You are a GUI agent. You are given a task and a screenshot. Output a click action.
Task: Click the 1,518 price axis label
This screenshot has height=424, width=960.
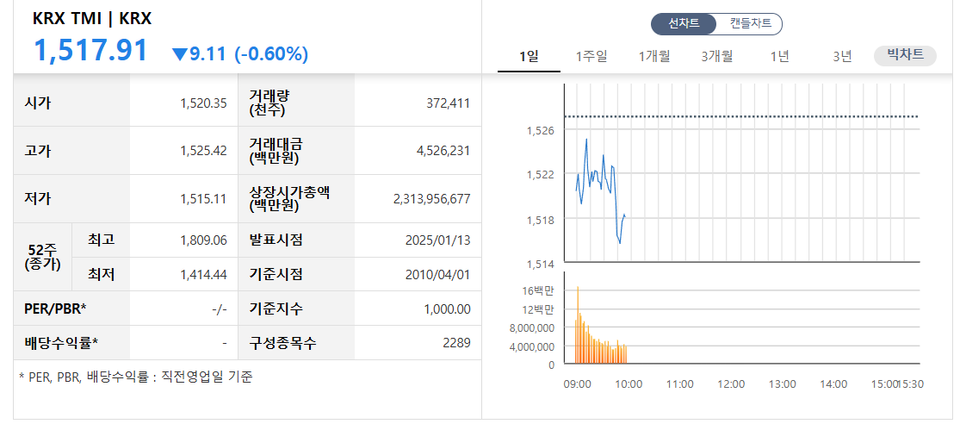(x=539, y=219)
